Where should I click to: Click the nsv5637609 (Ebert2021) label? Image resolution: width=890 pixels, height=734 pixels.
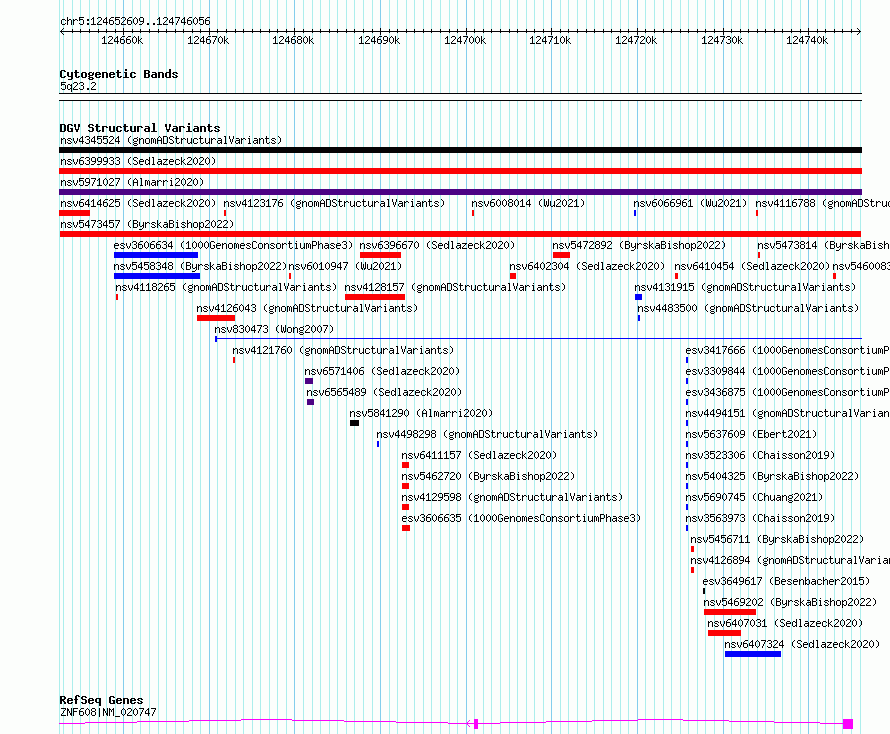click(751, 434)
